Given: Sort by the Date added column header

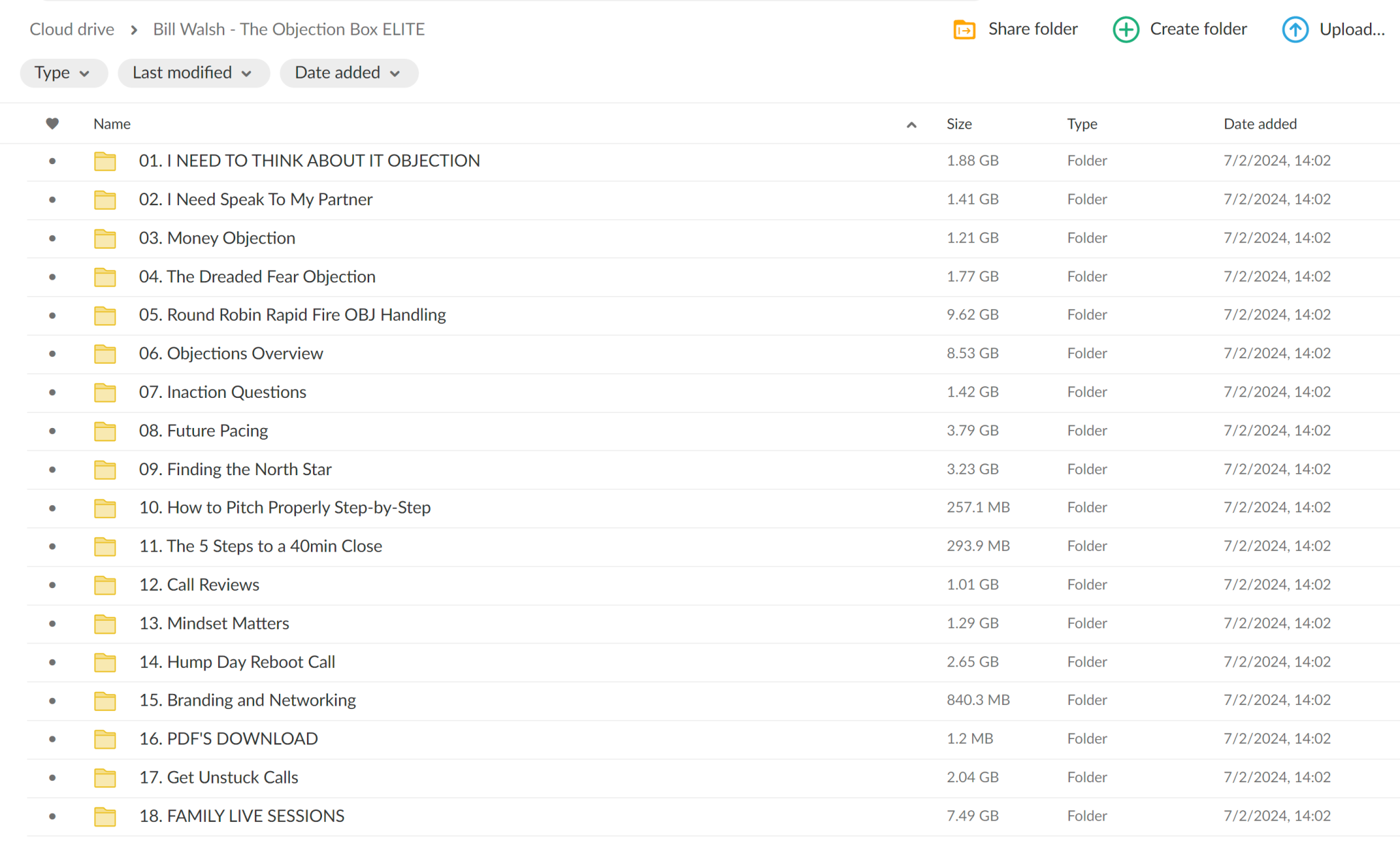Looking at the screenshot, I should [1259, 124].
